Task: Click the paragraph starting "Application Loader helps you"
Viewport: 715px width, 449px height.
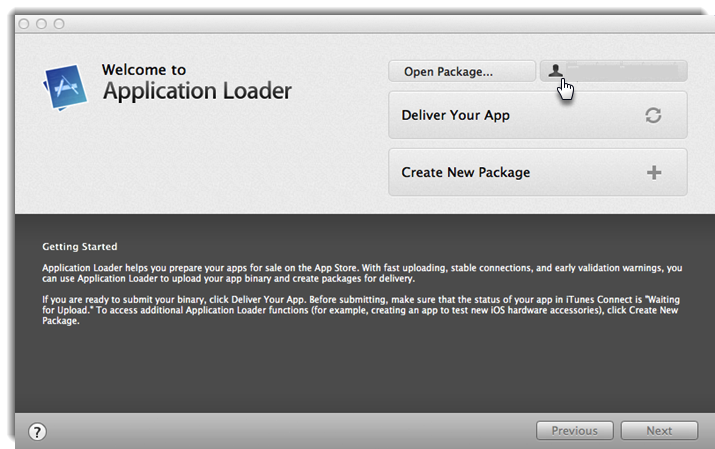Action: (362, 273)
